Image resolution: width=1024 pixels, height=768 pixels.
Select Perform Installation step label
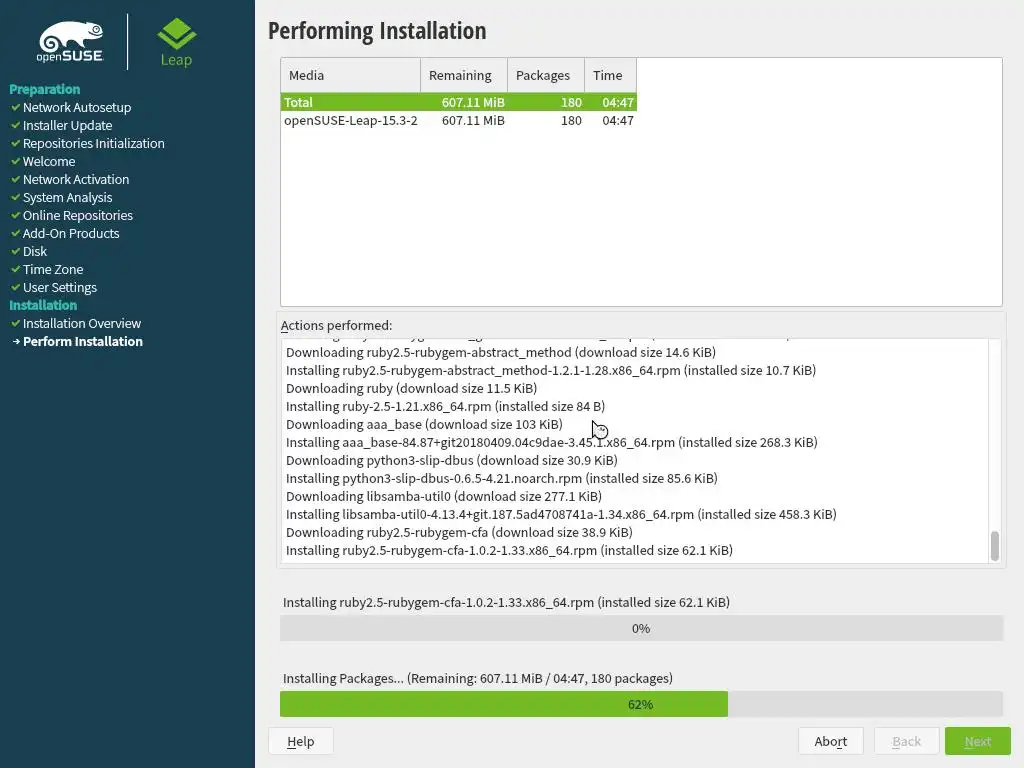point(83,342)
